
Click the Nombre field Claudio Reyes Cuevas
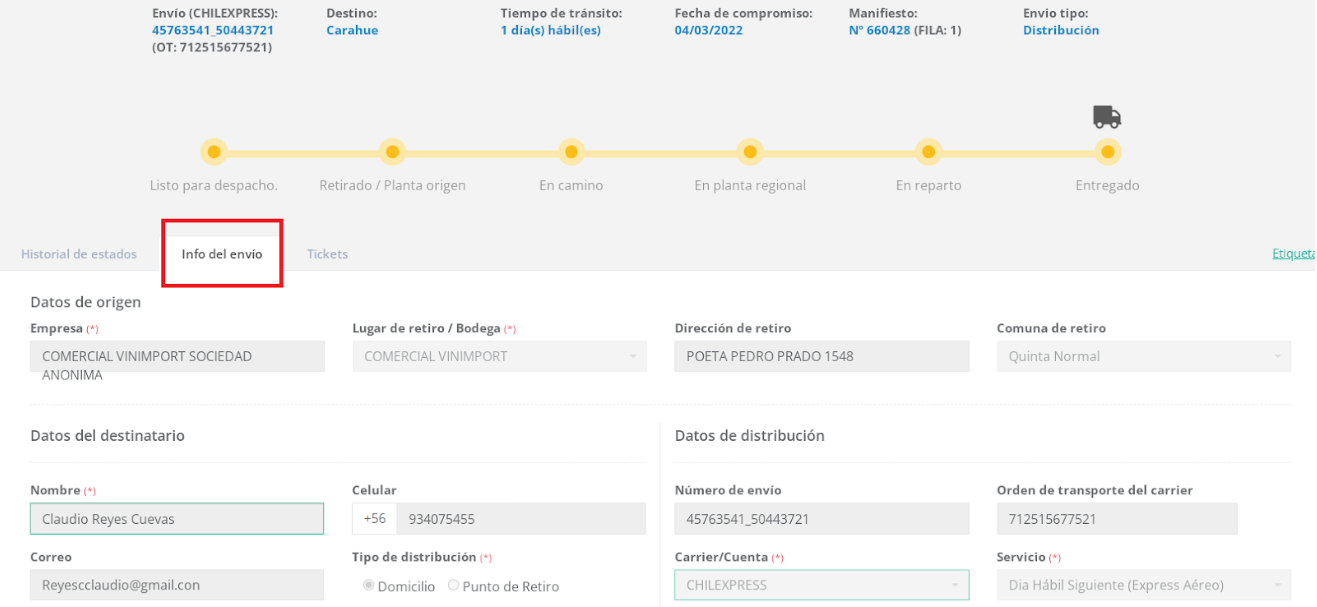coord(177,518)
